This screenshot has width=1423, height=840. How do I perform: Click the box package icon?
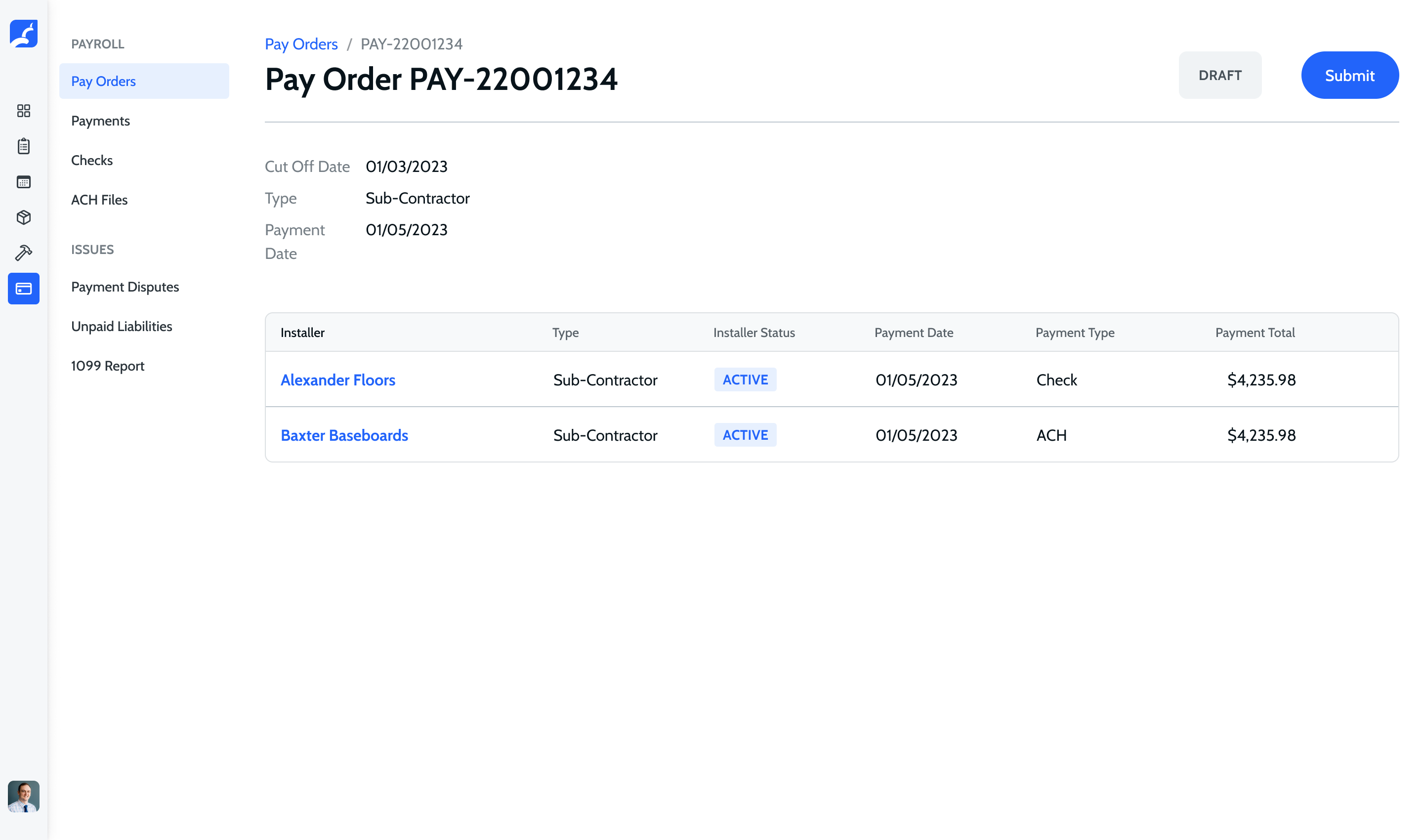pos(23,217)
